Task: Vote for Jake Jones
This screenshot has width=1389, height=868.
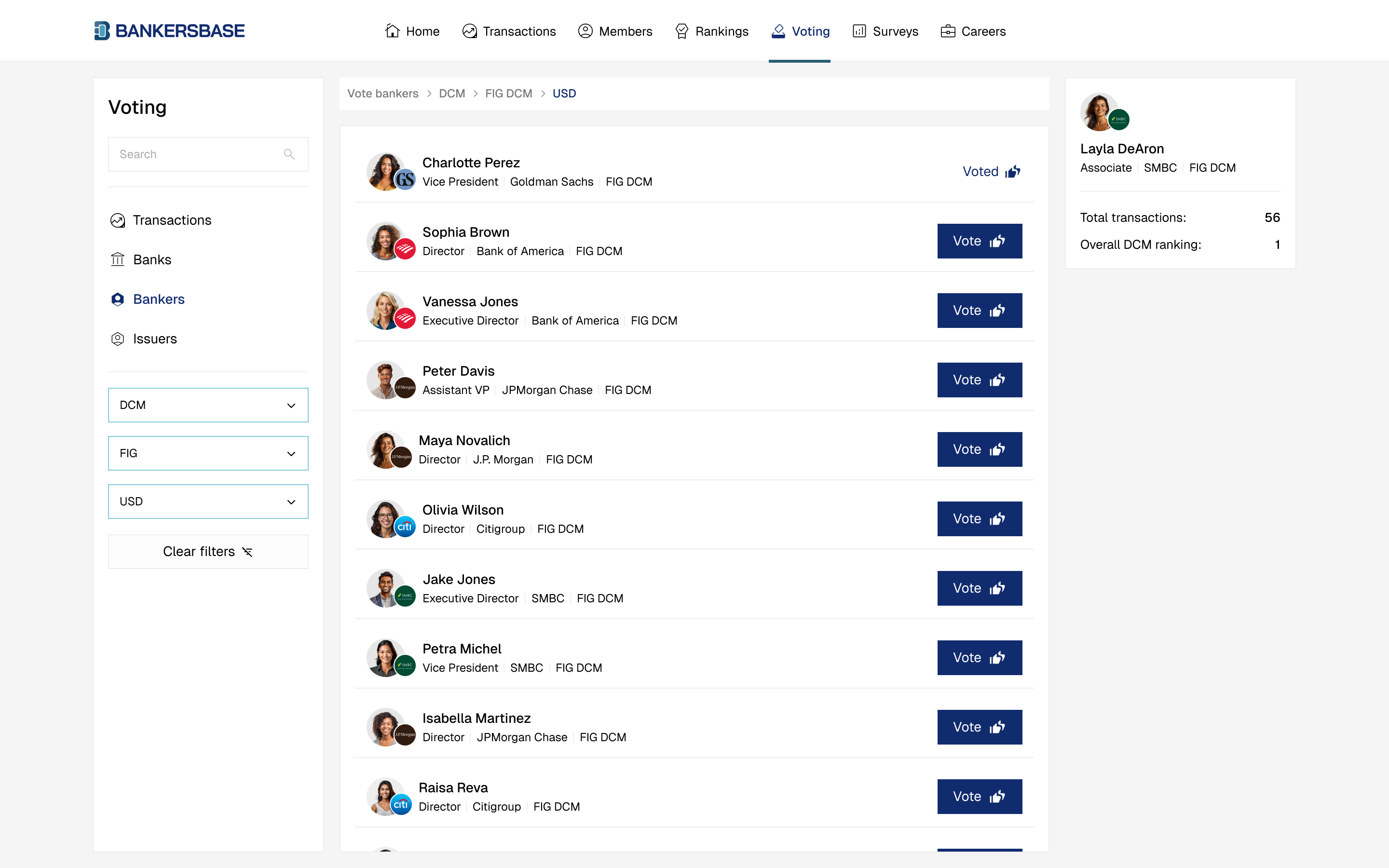Action: [980, 588]
